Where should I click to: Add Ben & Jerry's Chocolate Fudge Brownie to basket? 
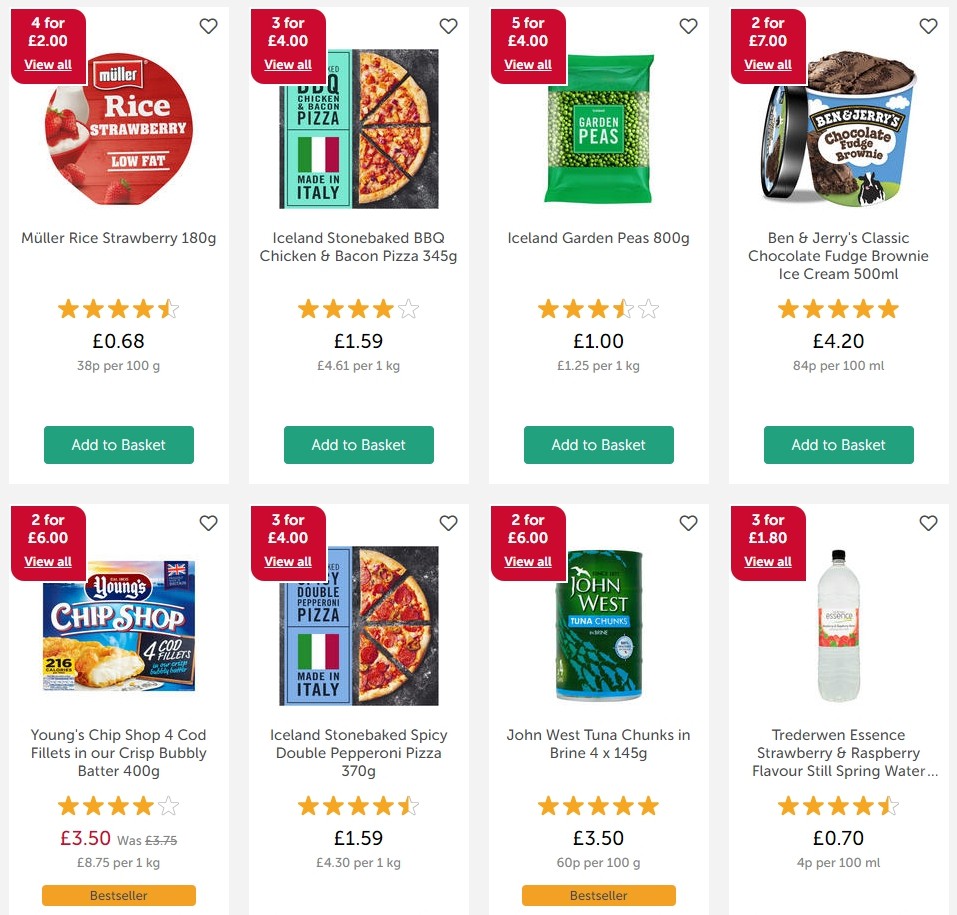[x=838, y=445]
